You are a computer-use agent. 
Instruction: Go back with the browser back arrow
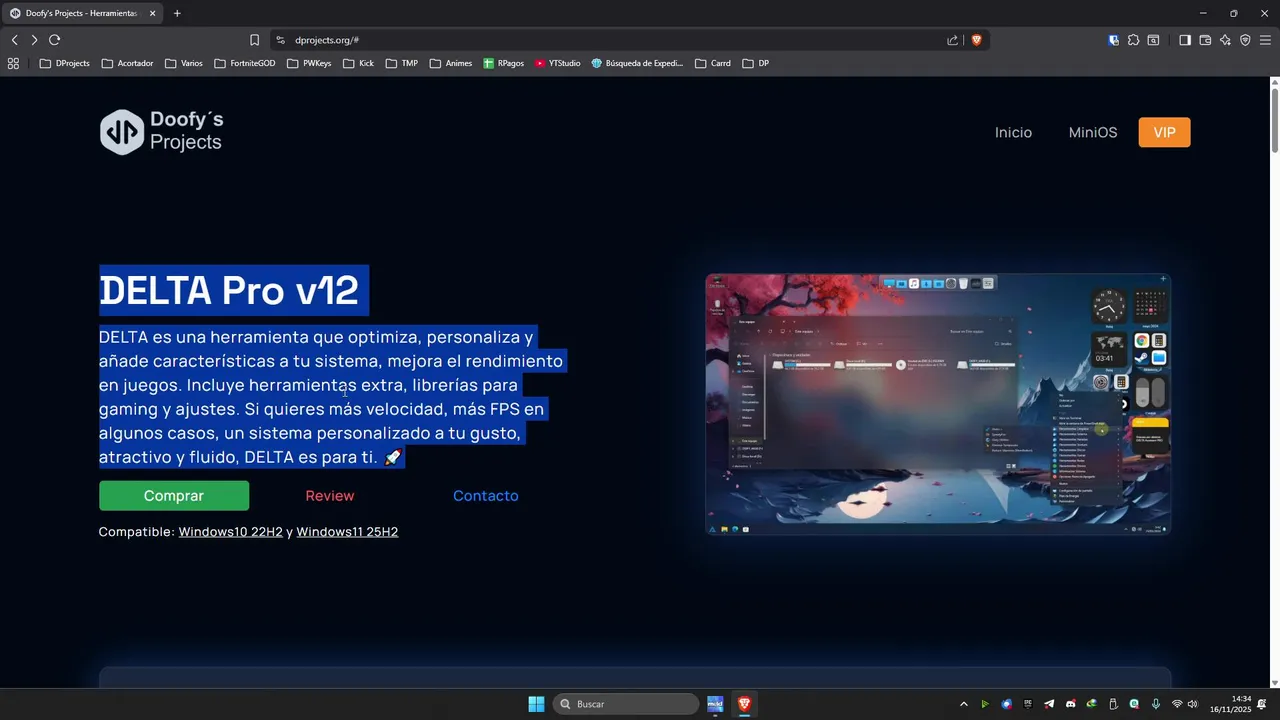click(14, 40)
